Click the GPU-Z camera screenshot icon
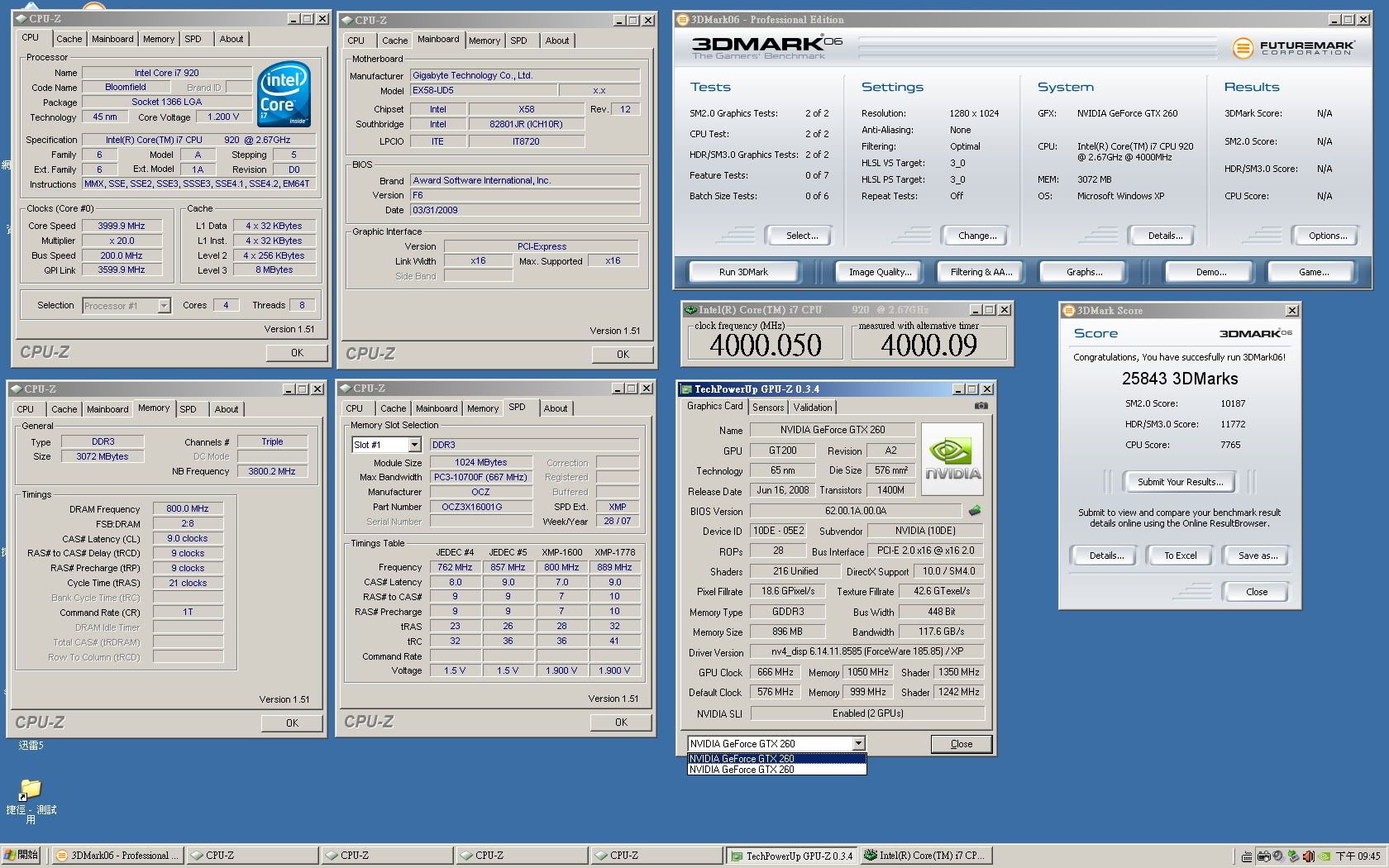The width and height of the screenshot is (1389, 868). point(981,406)
